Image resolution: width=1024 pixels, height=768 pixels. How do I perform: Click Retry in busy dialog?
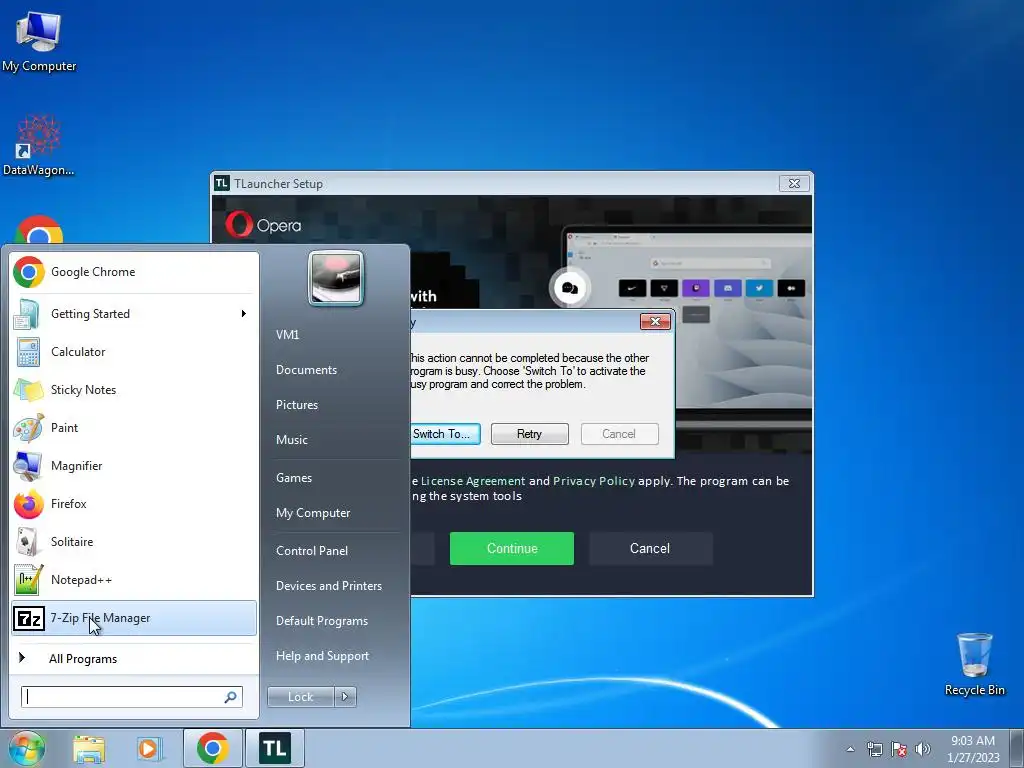[x=530, y=434]
